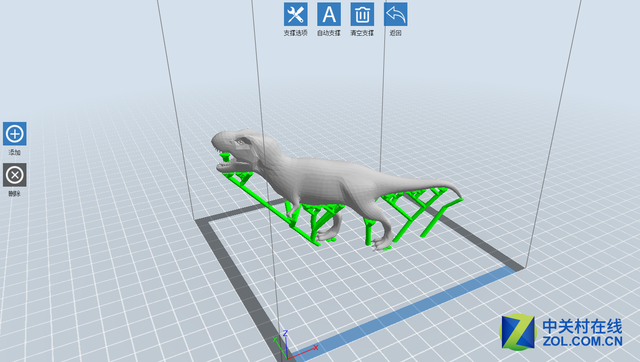640x362 pixels.
Task: Clear all supports with the trash icon
Action: pyautogui.click(x=362, y=14)
